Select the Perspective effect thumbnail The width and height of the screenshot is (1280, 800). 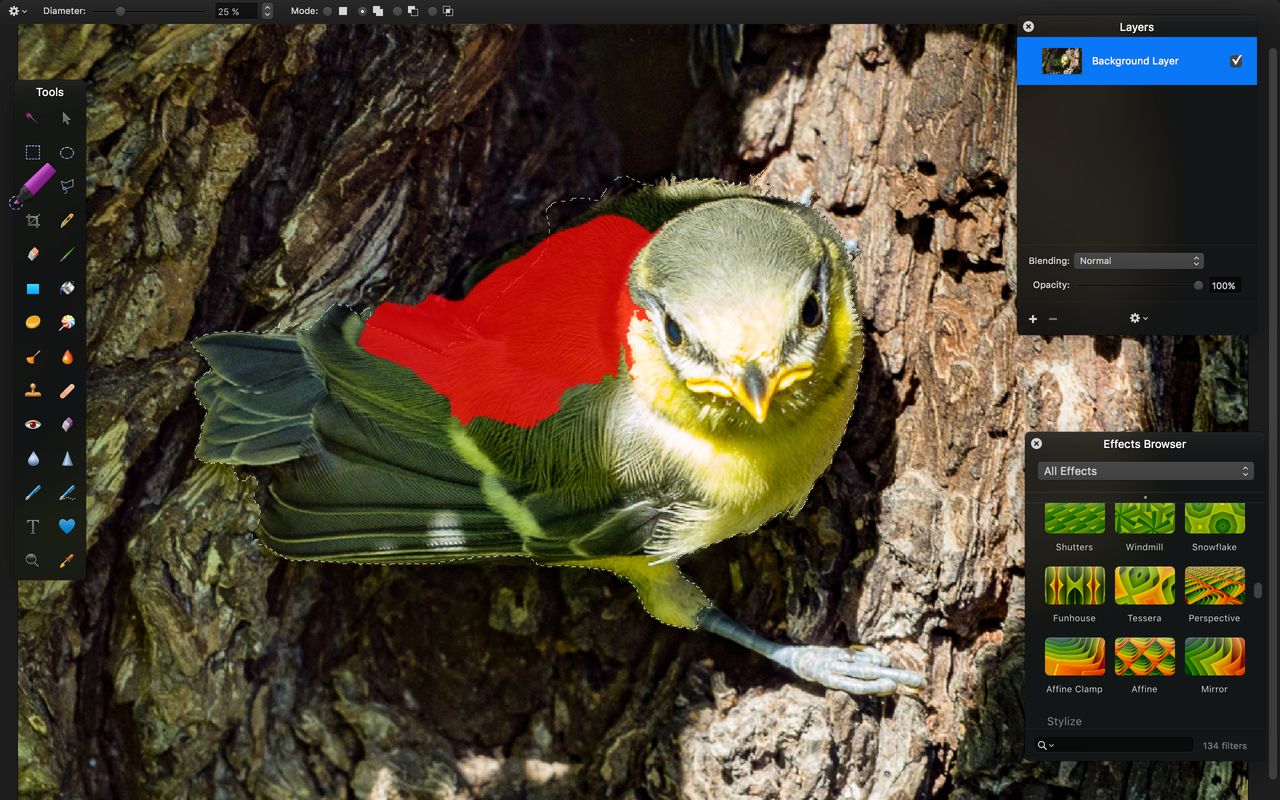(1214, 586)
